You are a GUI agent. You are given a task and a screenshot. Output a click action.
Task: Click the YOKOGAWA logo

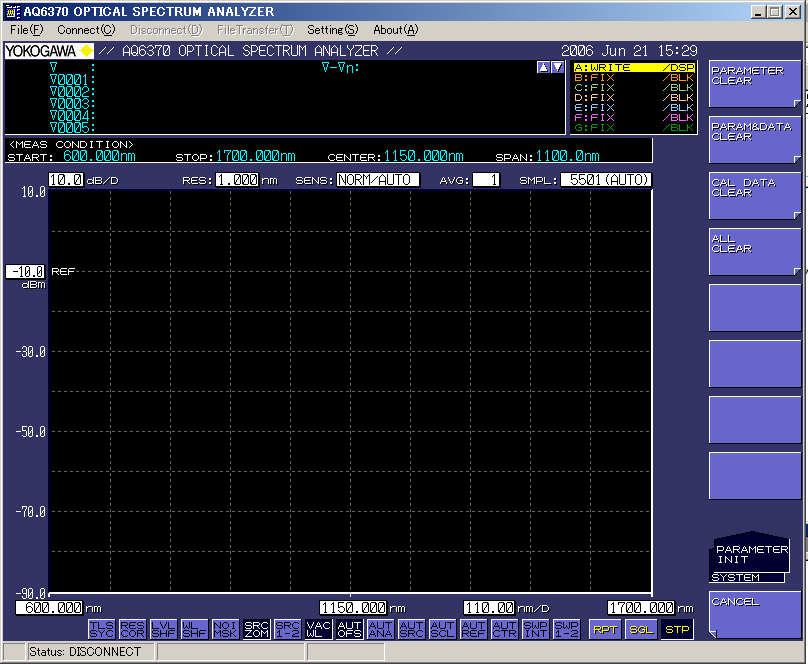(x=49, y=51)
